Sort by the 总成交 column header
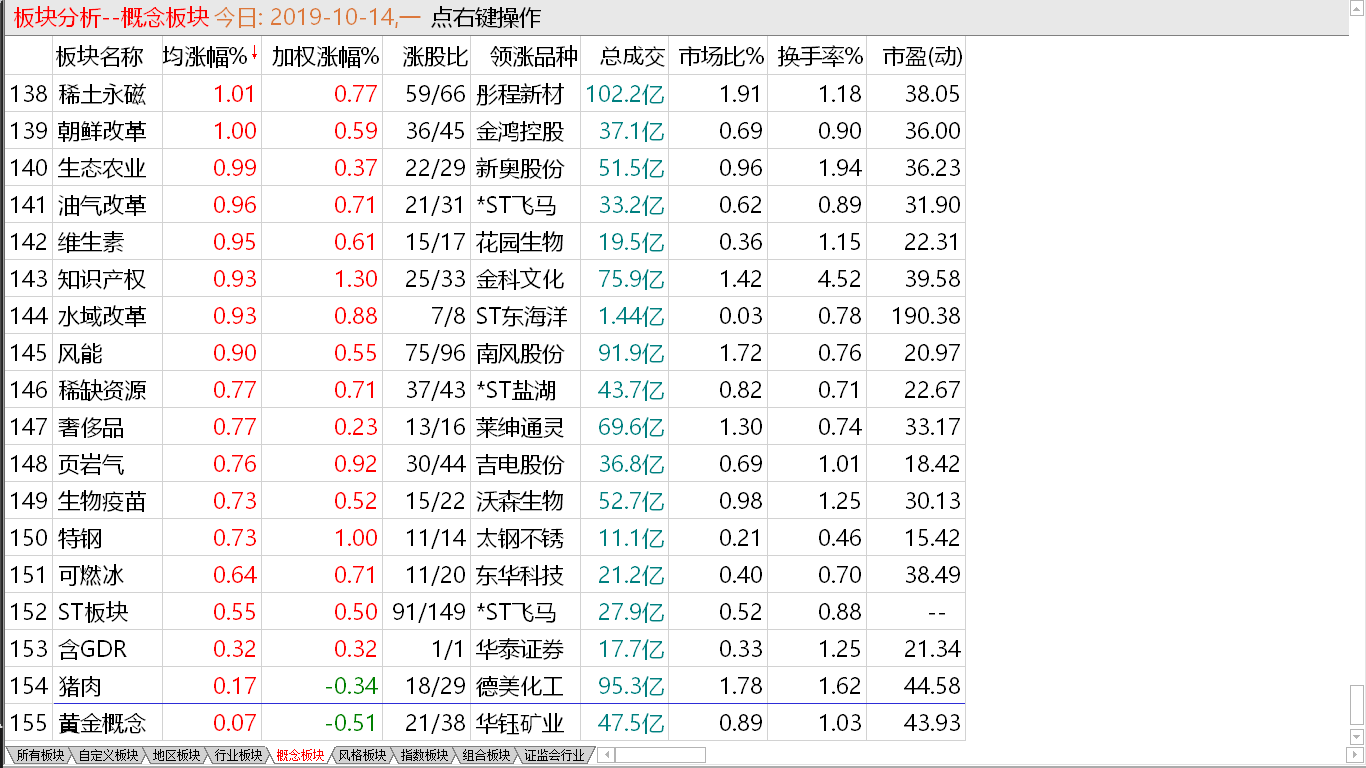The image size is (1366, 768). click(632, 56)
